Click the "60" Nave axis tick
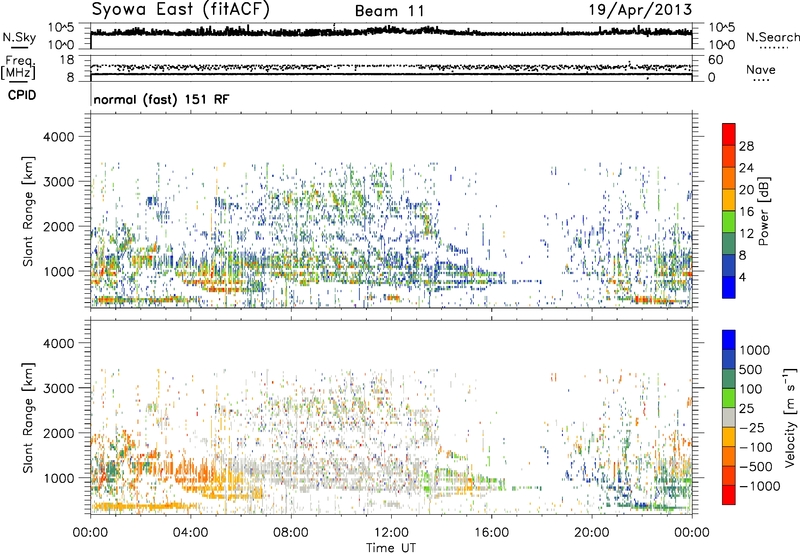 [716, 60]
